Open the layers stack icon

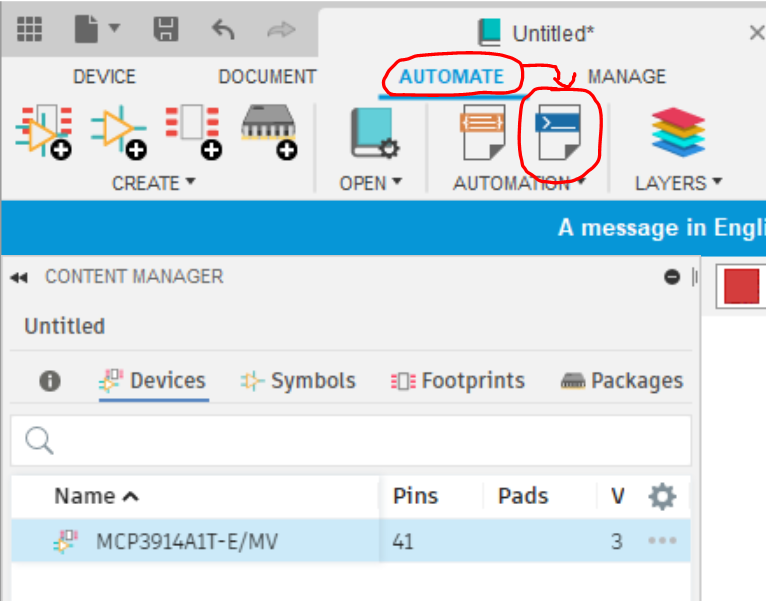(678, 132)
